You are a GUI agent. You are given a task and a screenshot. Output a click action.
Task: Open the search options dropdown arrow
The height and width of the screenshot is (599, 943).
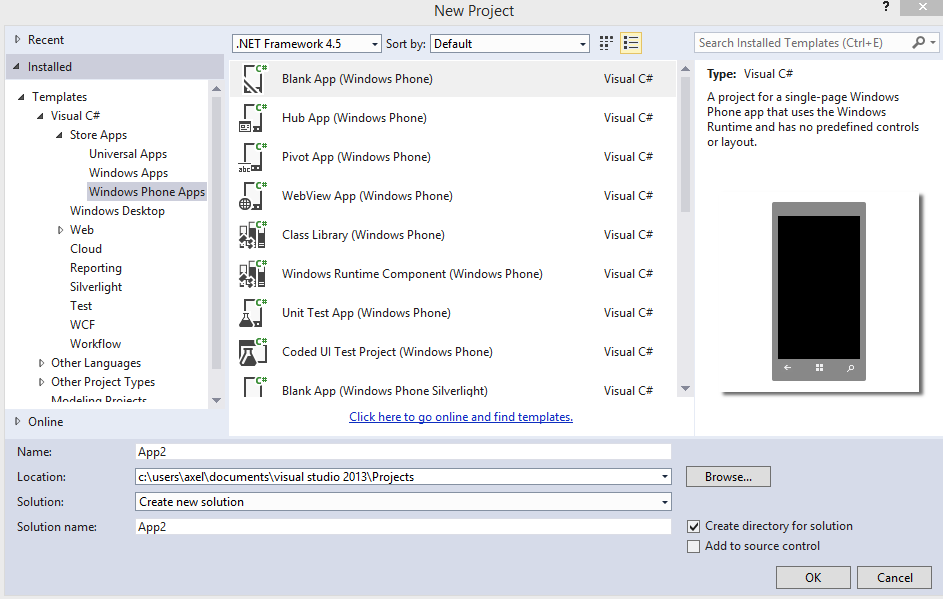(x=933, y=43)
